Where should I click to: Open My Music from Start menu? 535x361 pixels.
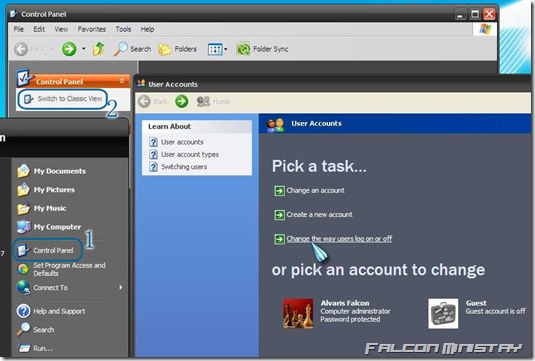coord(42,208)
